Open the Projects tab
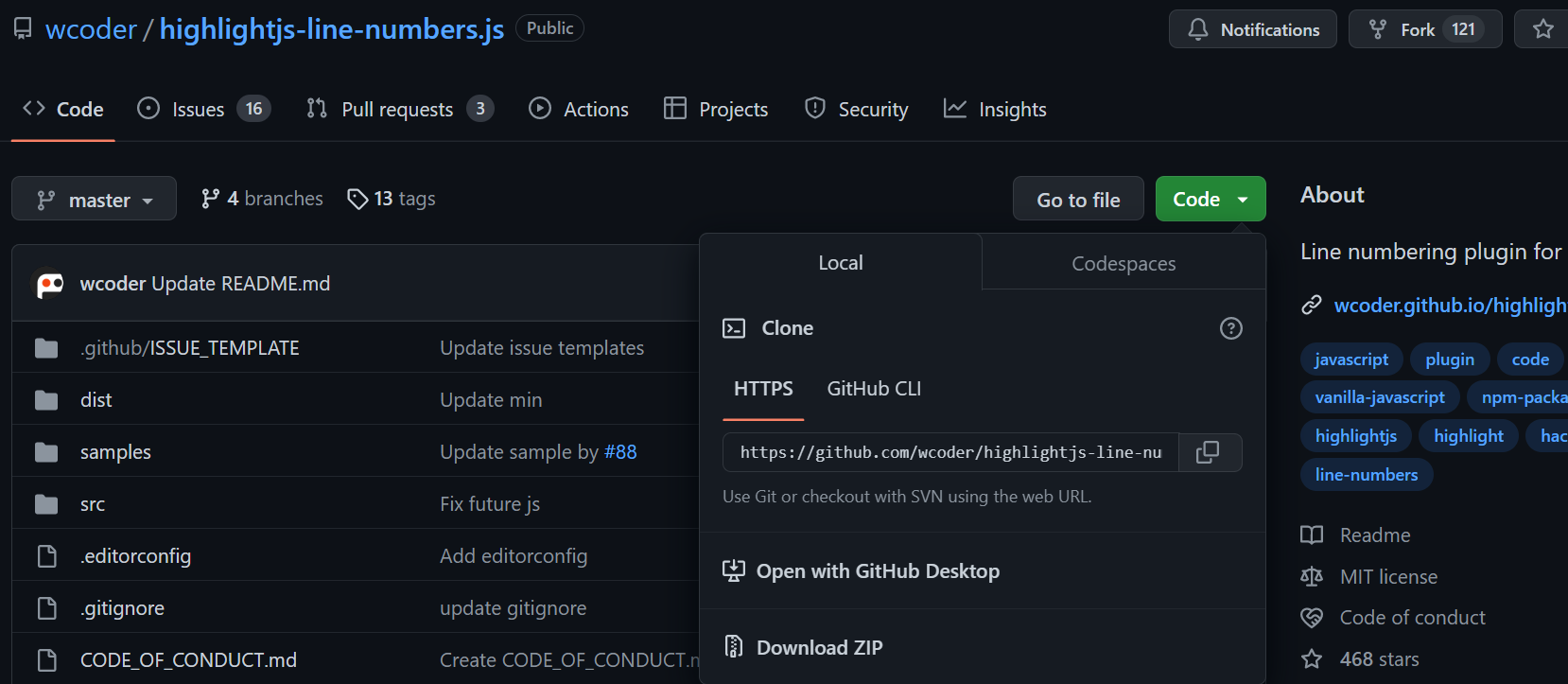This screenshot has height=684, width=1568. (x=716, y=110)
